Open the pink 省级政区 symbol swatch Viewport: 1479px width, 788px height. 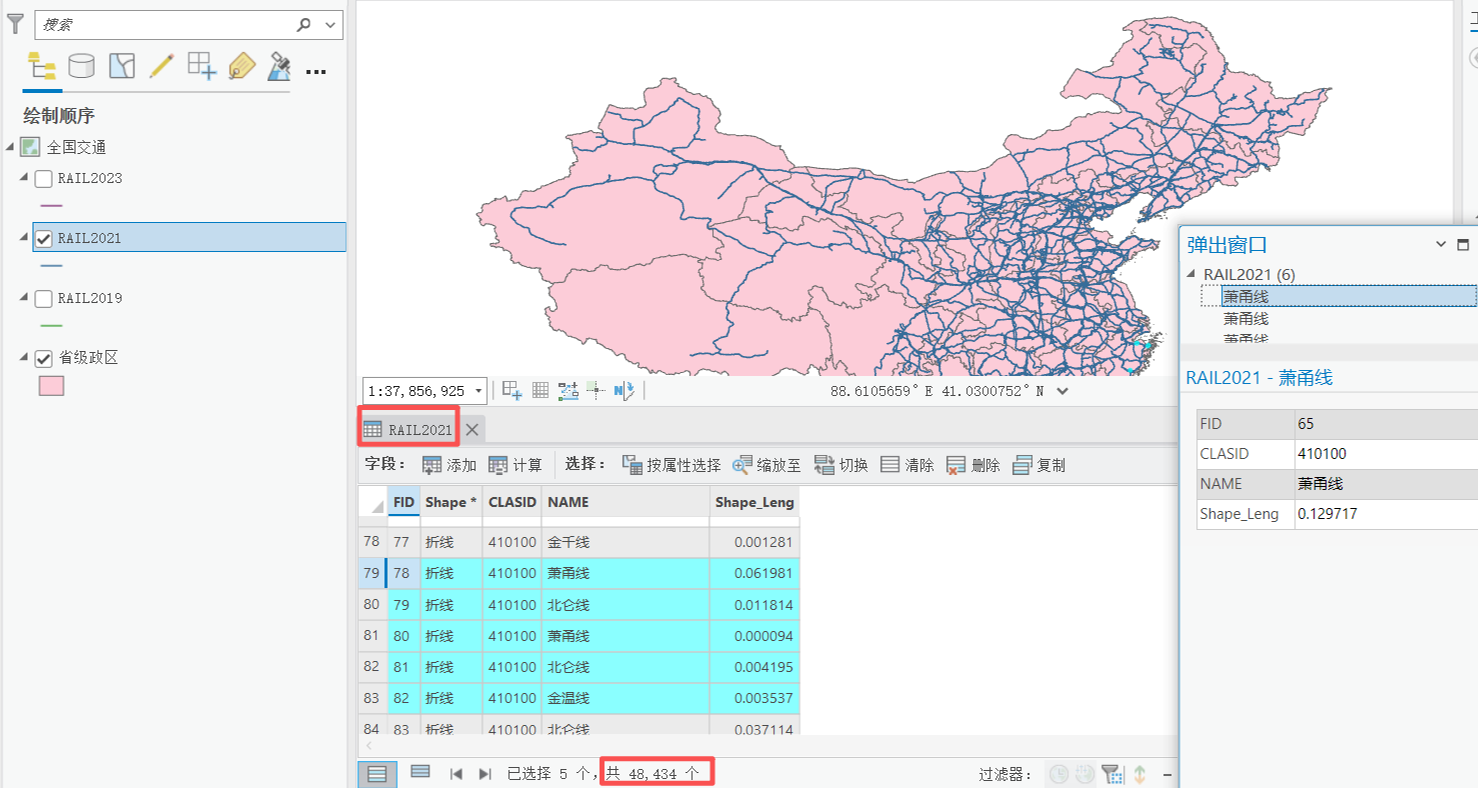(x=51, y=386)
